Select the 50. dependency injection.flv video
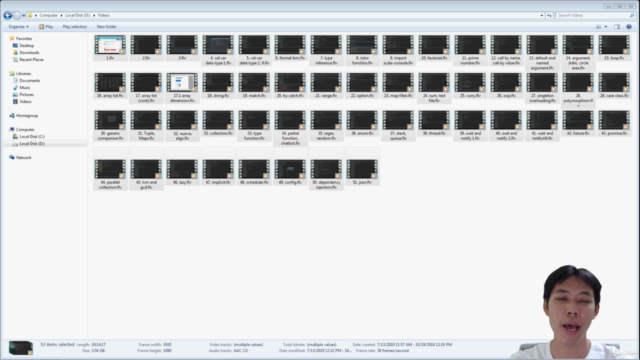 tap(326, 169)
